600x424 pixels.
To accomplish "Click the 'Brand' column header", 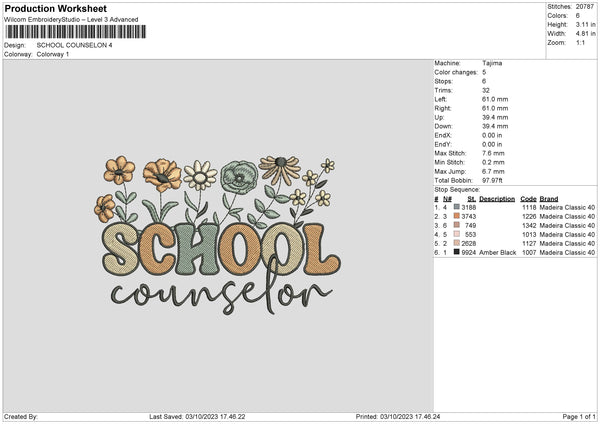I will coord(549,199).
